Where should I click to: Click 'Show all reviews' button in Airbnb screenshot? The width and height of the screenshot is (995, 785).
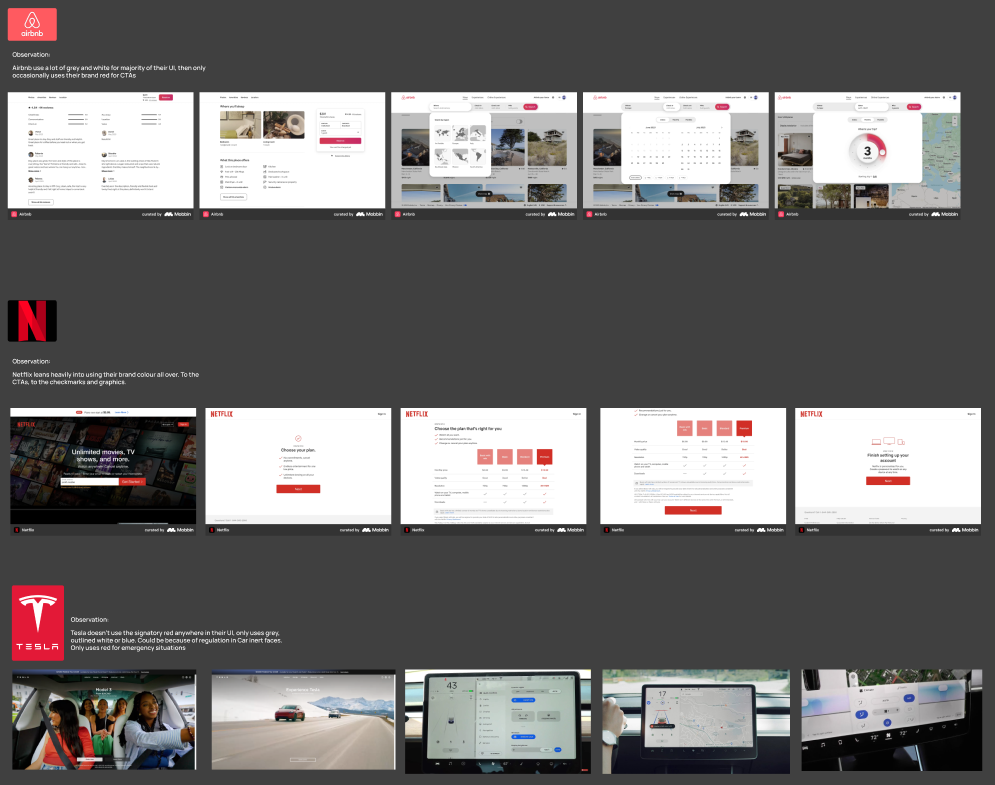tap(41, 202)
